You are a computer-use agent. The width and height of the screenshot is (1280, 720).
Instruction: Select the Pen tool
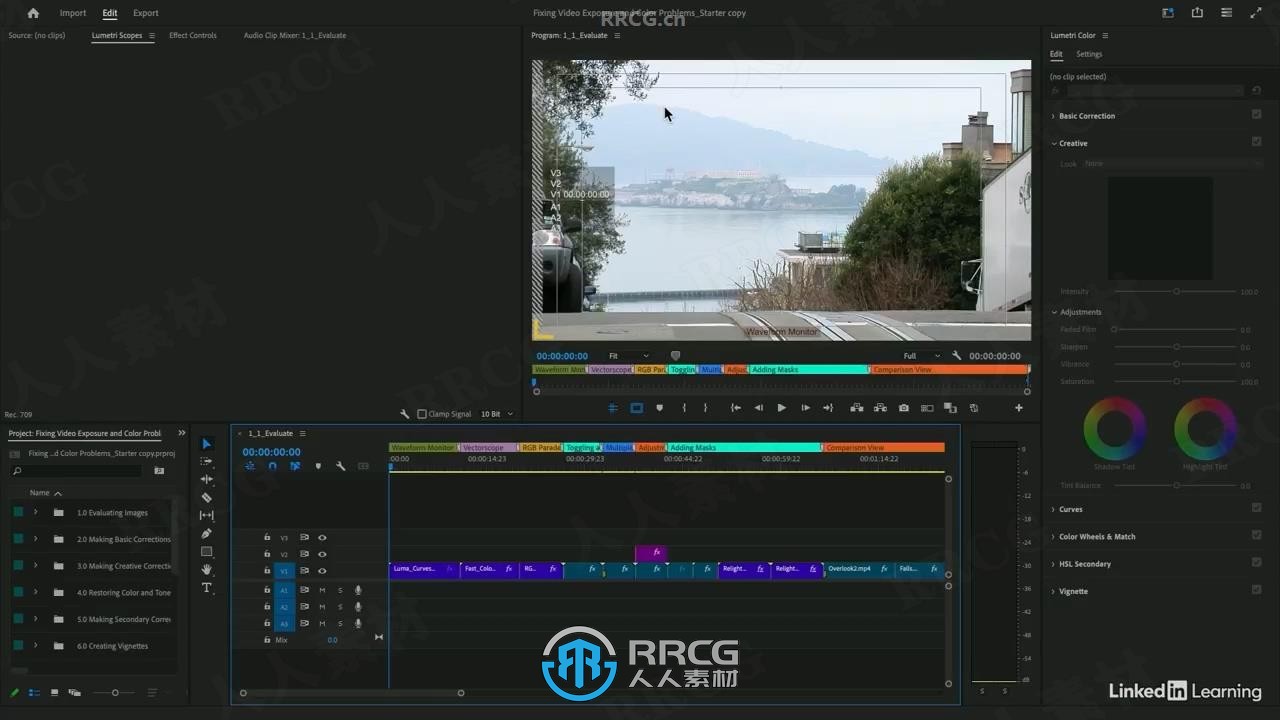point(207,533)
